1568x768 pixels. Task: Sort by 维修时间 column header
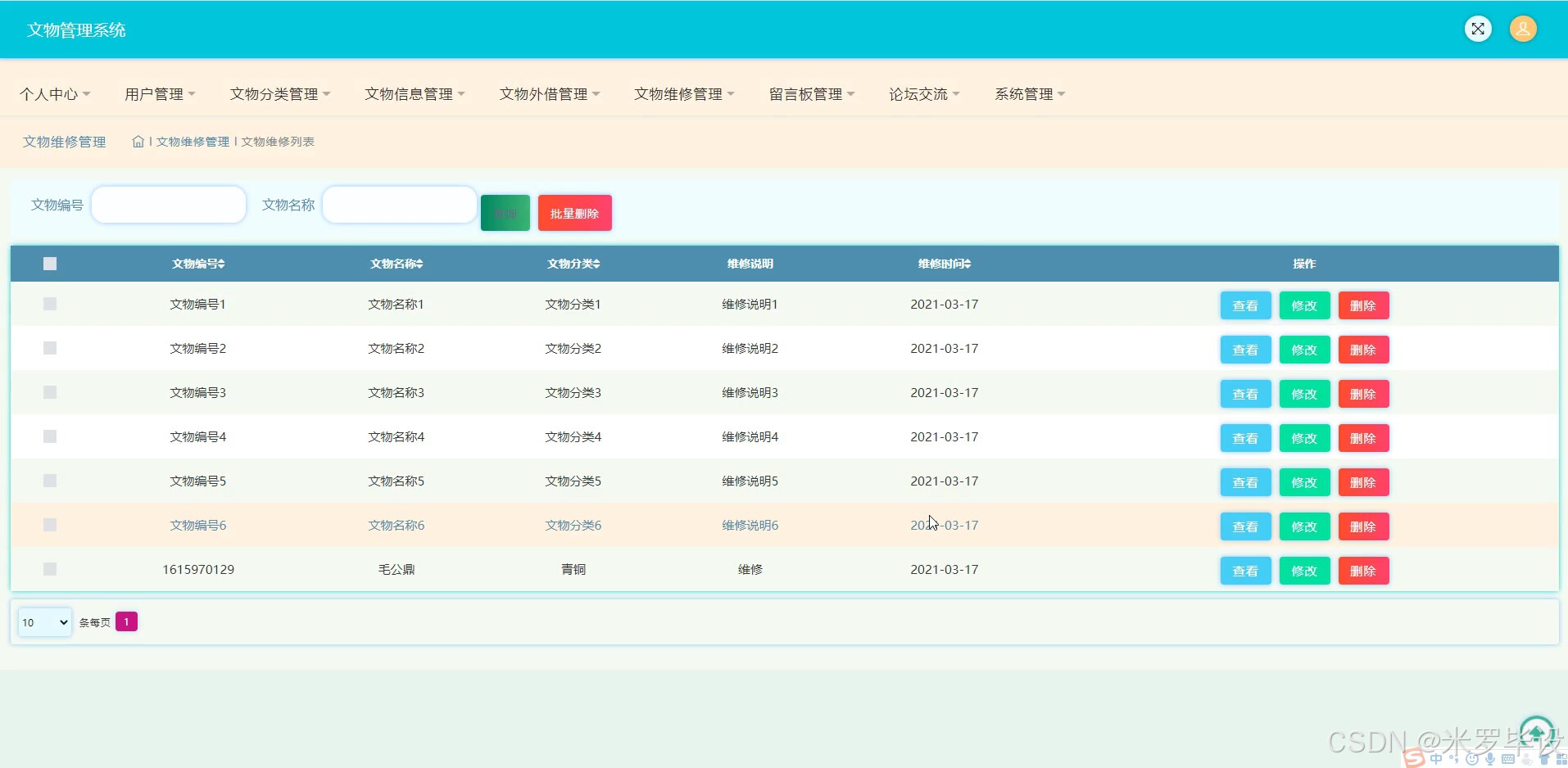pos(945,264)
